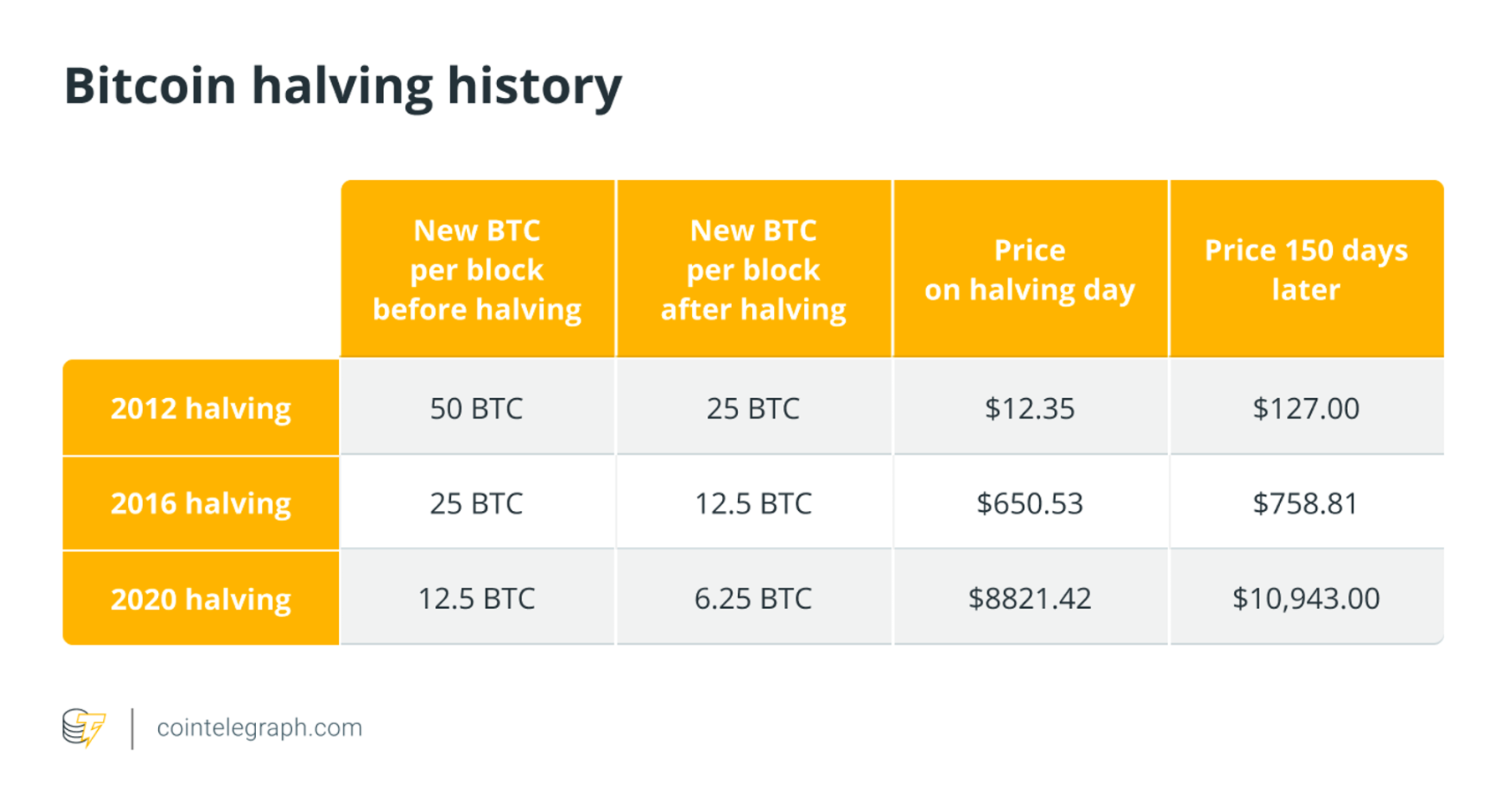Select the 2016 halving row header
This screenshot has width=1506, height=812.
coord(201,503)
